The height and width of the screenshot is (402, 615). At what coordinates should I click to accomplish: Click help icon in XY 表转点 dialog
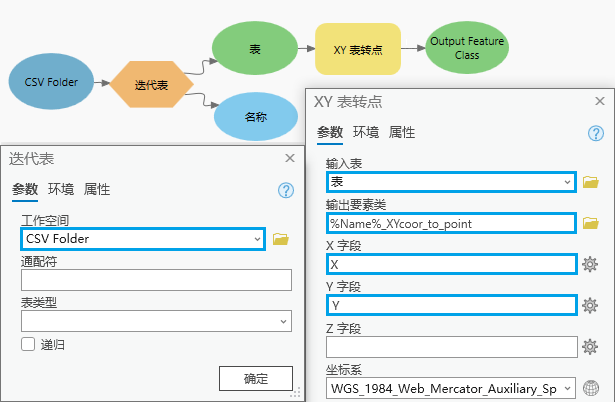coord(595,133)
